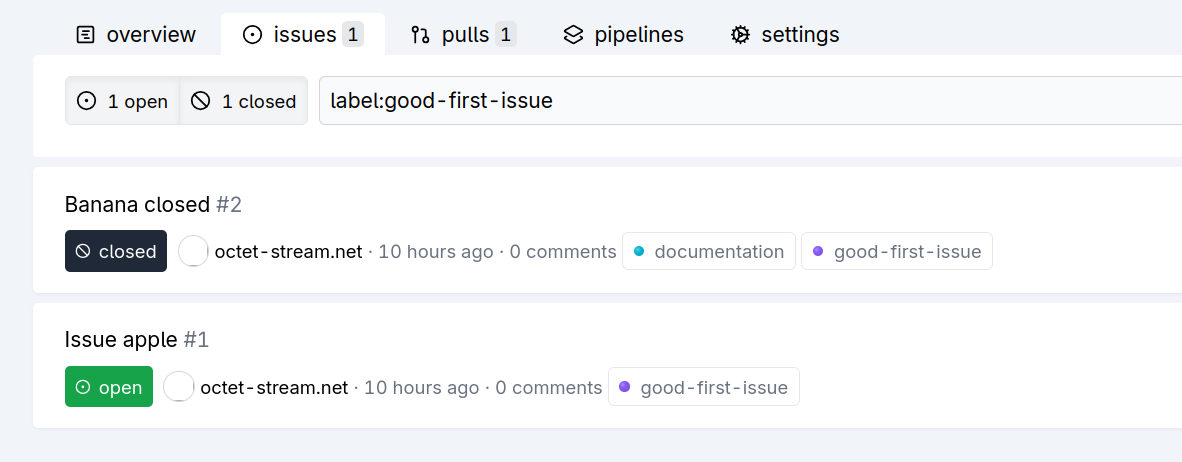Click good-first-issue label on Banana closed issue

point(897,252)
